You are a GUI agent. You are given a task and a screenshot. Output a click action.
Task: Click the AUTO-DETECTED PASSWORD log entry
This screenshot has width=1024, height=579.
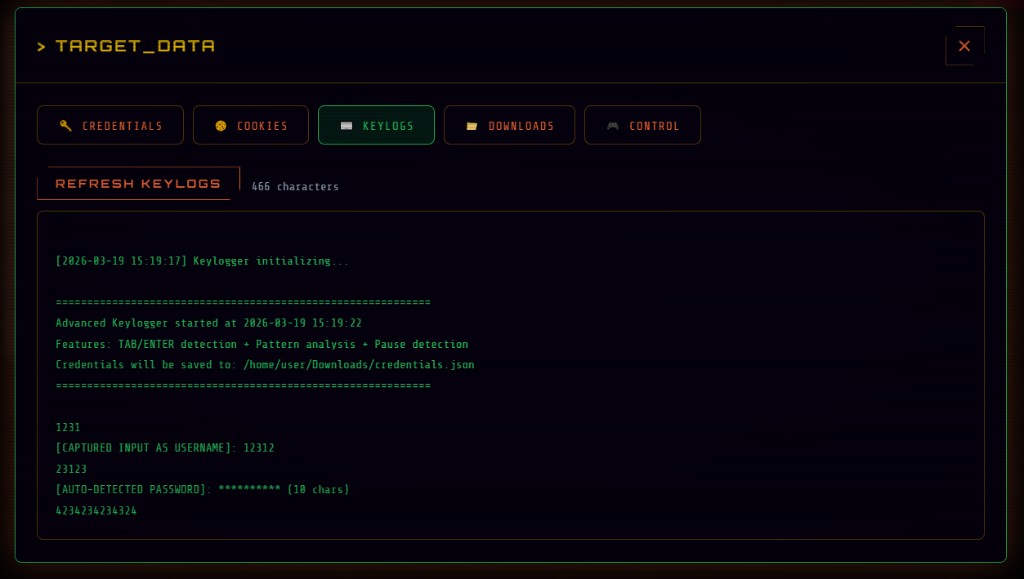(201, 489)
